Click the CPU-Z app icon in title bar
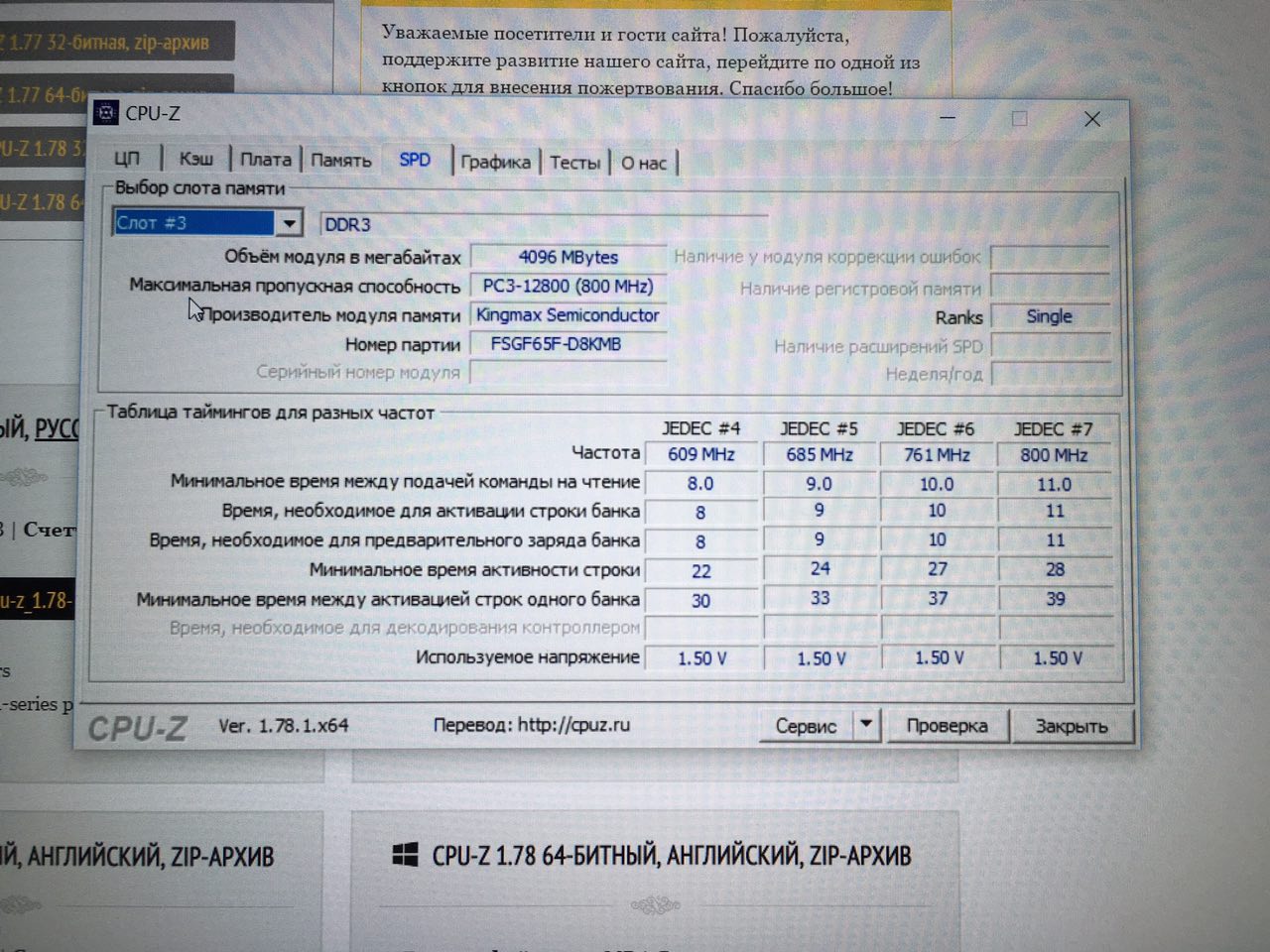This screenshot has width=1270, height=952. [106, 113]
